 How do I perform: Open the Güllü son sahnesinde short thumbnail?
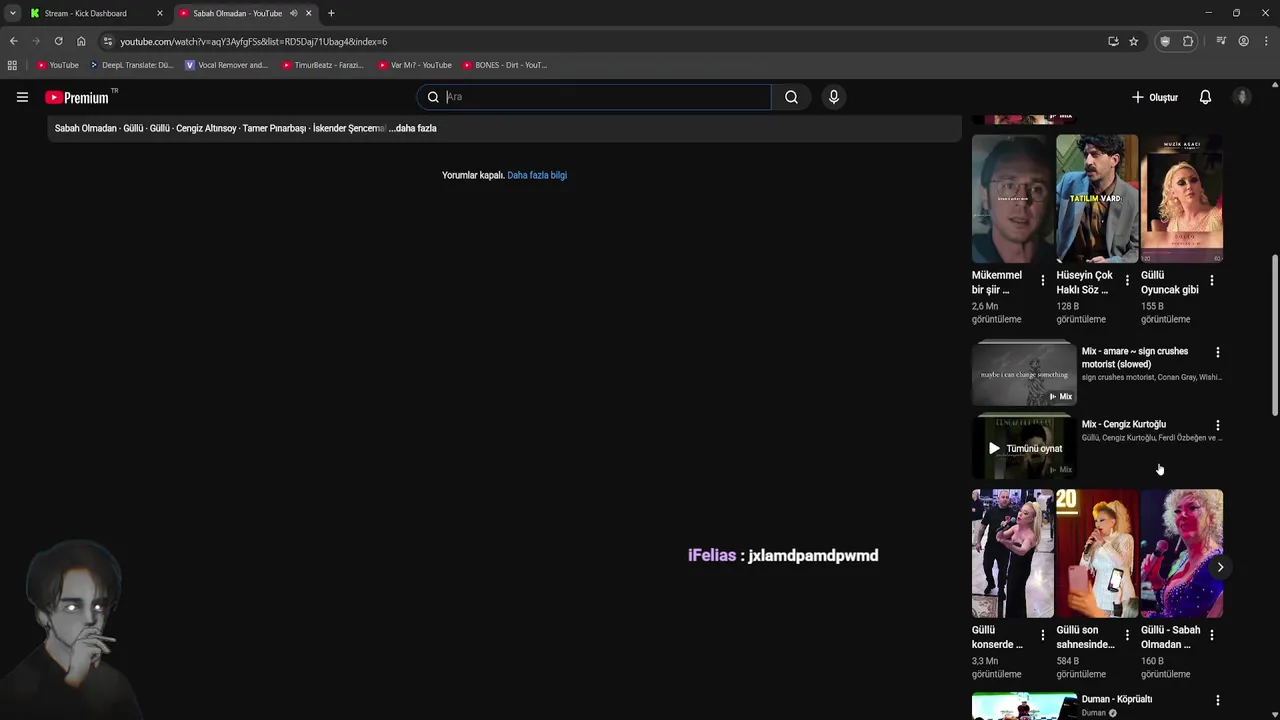pyautogui.click(x=1097, y=553)
